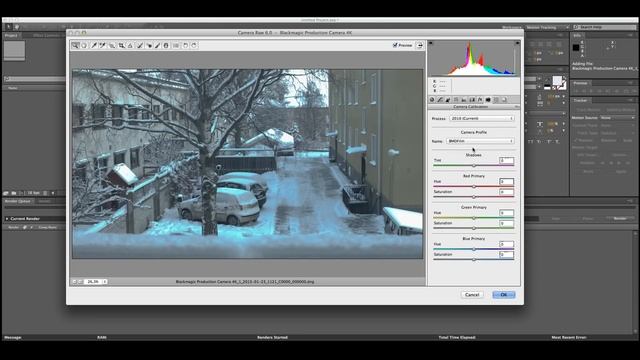The width and height of the screenshot is (640, 360).
Task: Select the Zoom tool in Camera Raw toolbar
Action: coord(75,45)
